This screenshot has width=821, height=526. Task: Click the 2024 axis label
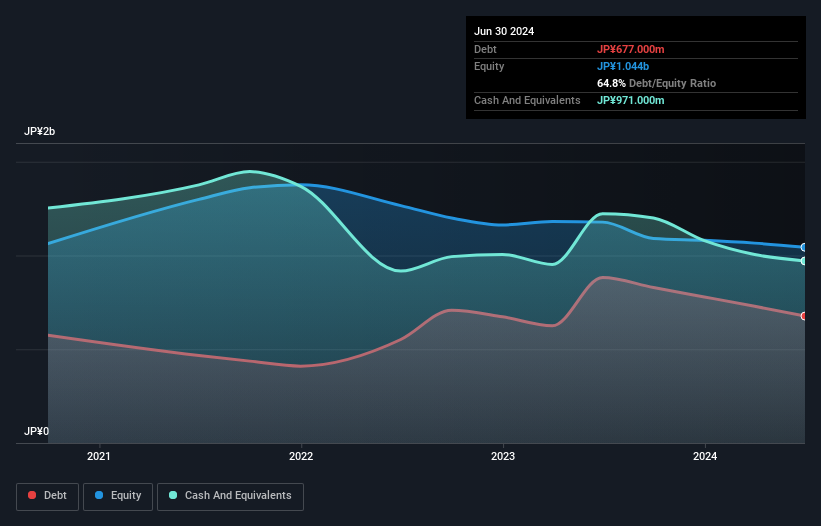(705, 456)
